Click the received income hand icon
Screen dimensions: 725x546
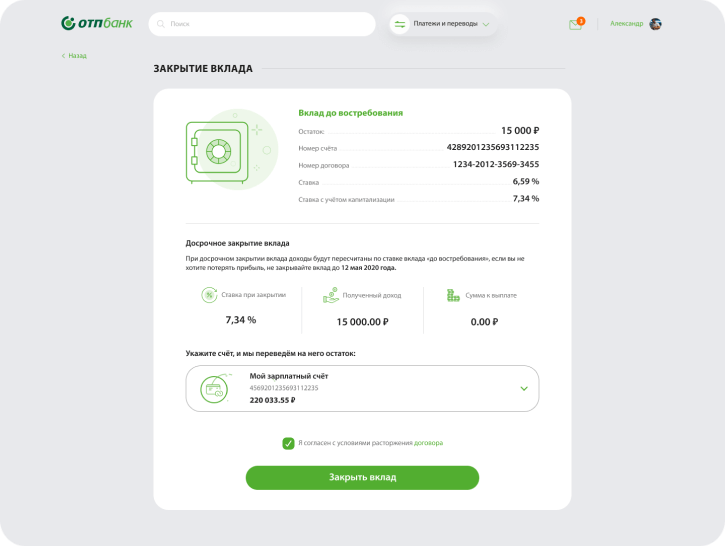[x=331, y=295]
